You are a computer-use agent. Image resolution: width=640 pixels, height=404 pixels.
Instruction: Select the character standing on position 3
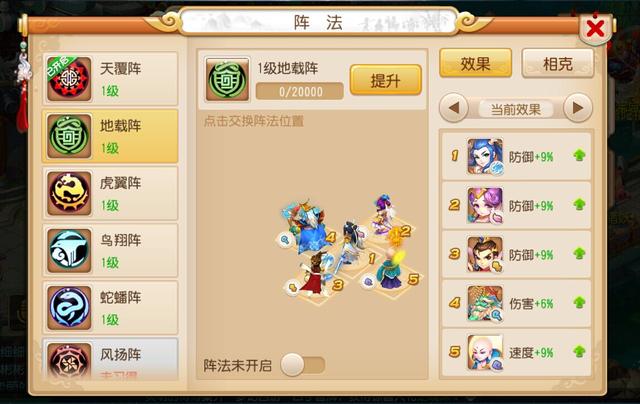(314, 273)
